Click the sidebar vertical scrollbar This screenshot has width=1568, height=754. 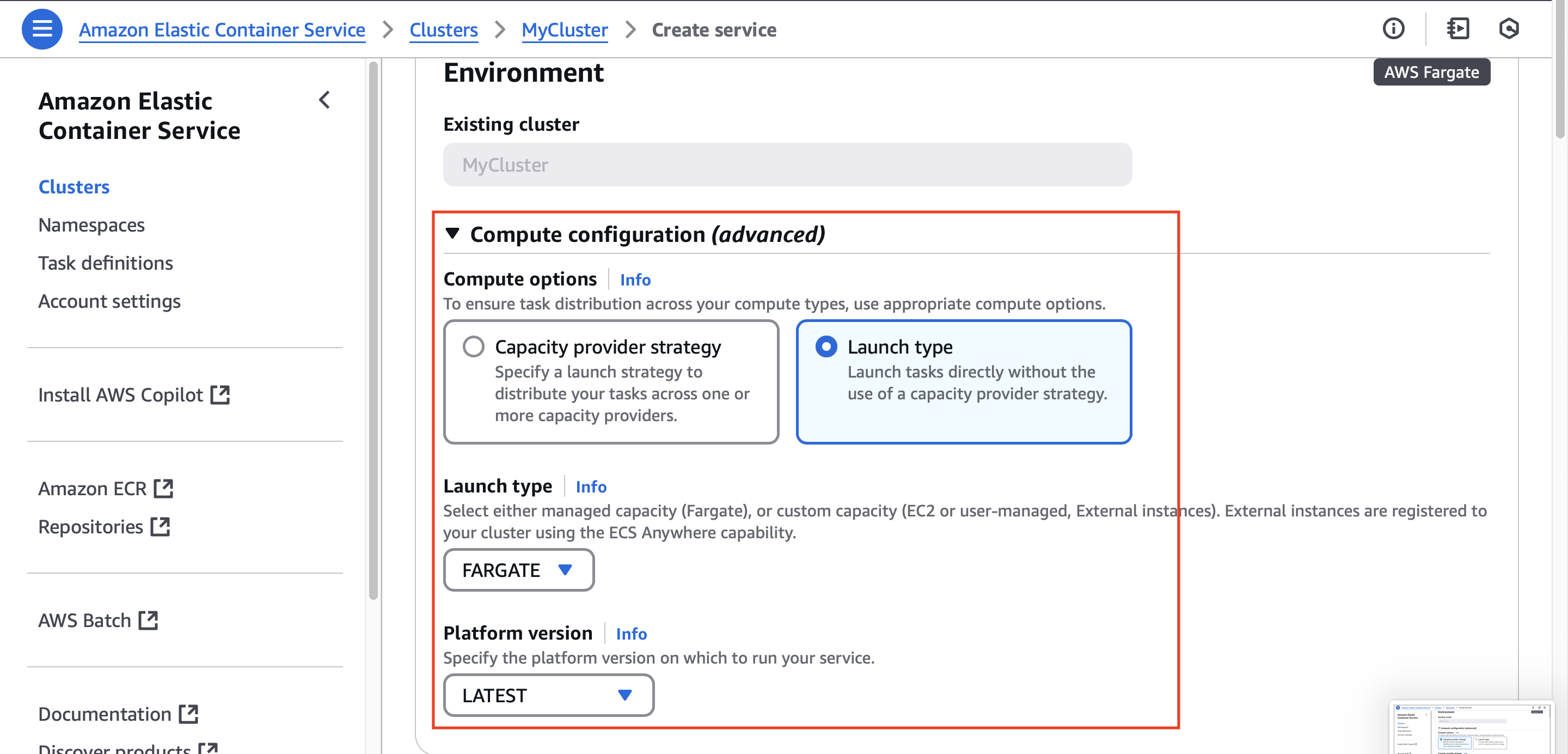point(373,330)
